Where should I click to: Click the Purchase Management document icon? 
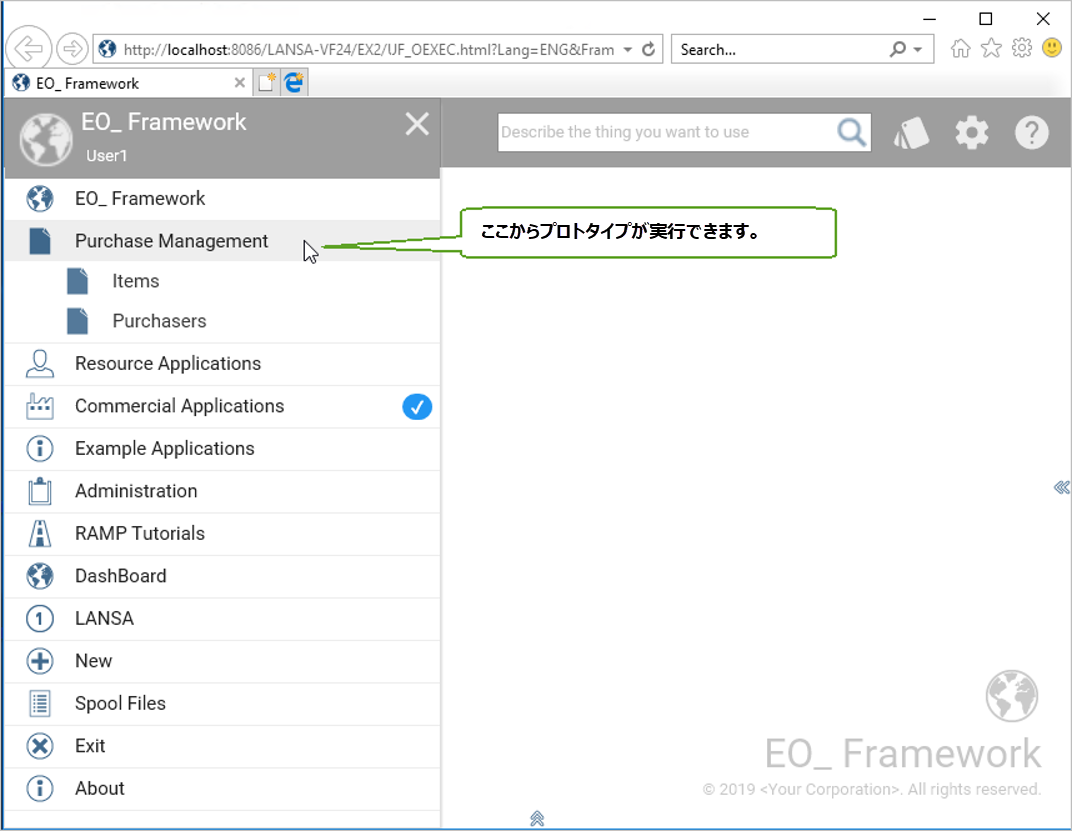(40, 241)
